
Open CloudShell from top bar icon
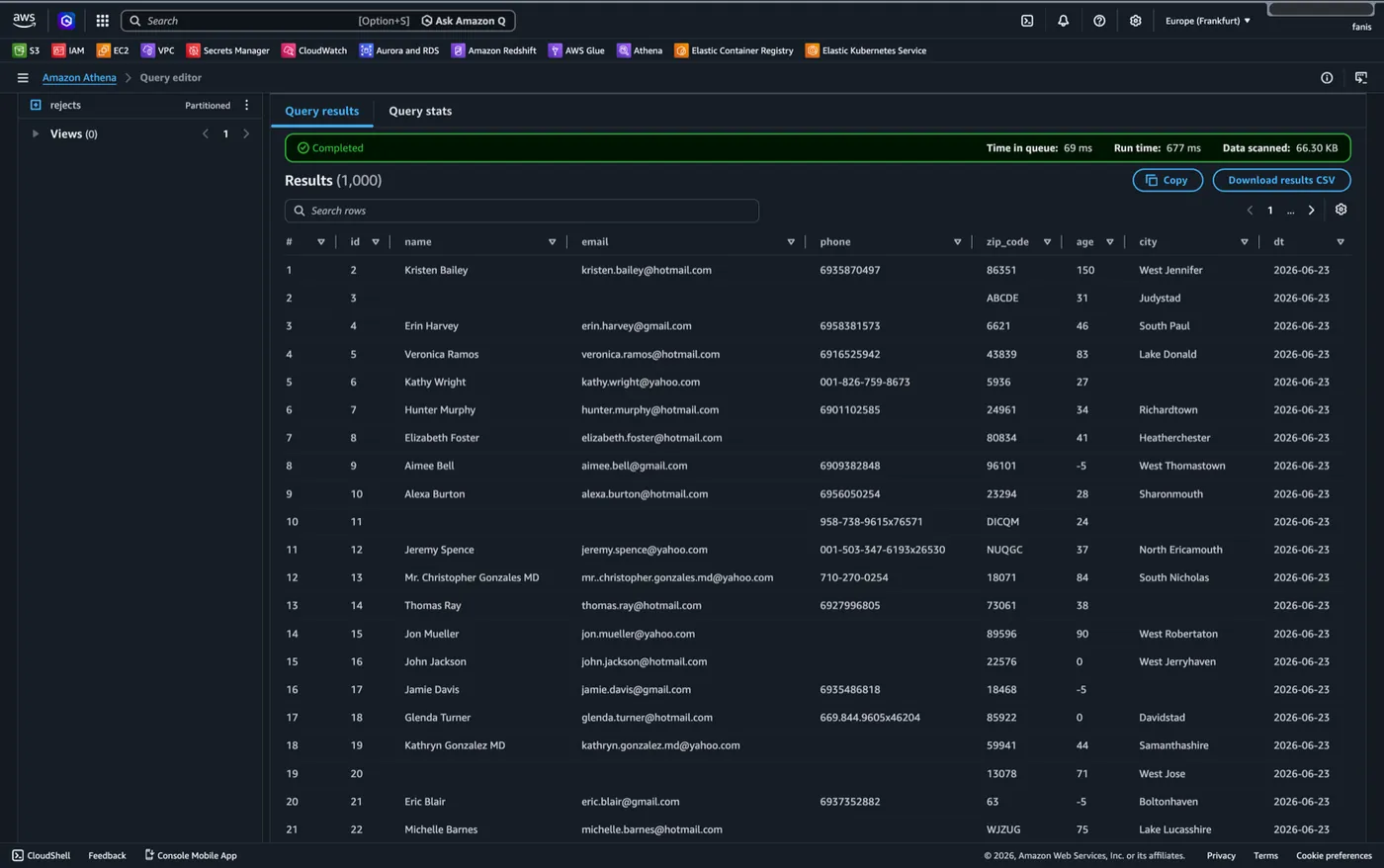1027,20
